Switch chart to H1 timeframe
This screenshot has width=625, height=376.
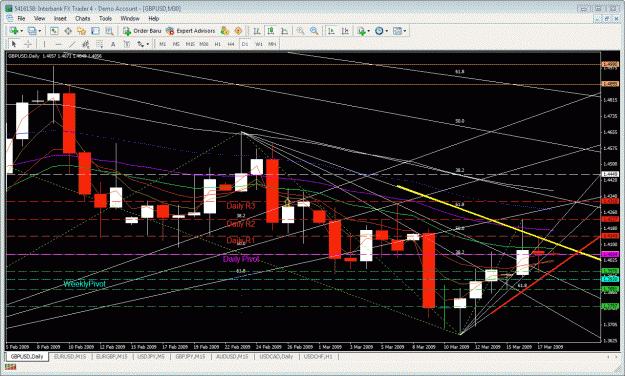218,44
